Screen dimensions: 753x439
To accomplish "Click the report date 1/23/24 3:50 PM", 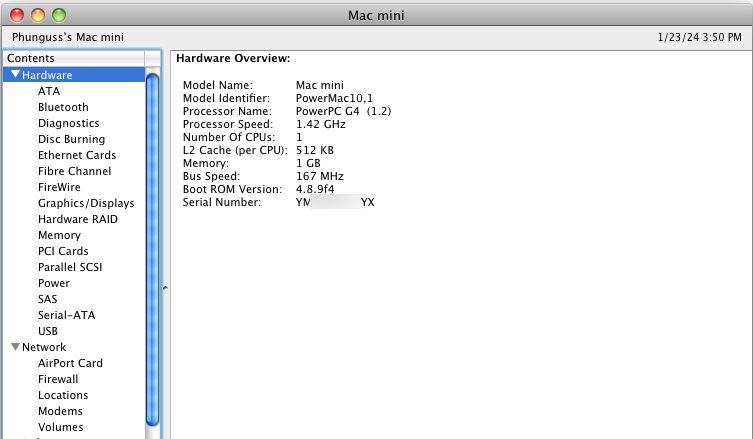I will pos(699,37).
